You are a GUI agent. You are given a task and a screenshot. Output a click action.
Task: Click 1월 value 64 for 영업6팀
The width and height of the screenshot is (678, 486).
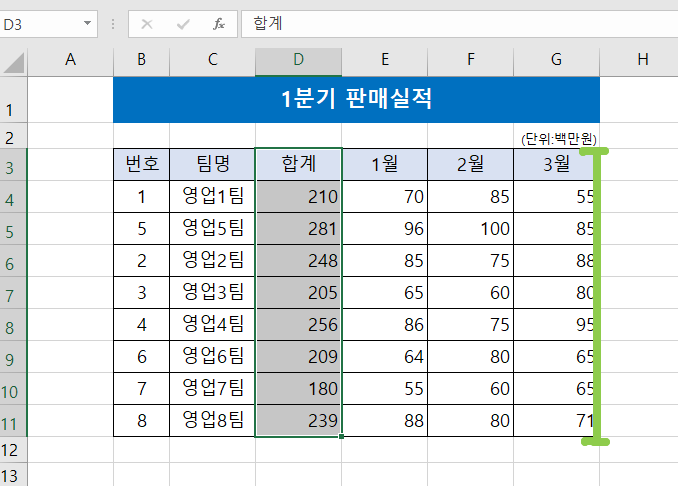(384, 356)
